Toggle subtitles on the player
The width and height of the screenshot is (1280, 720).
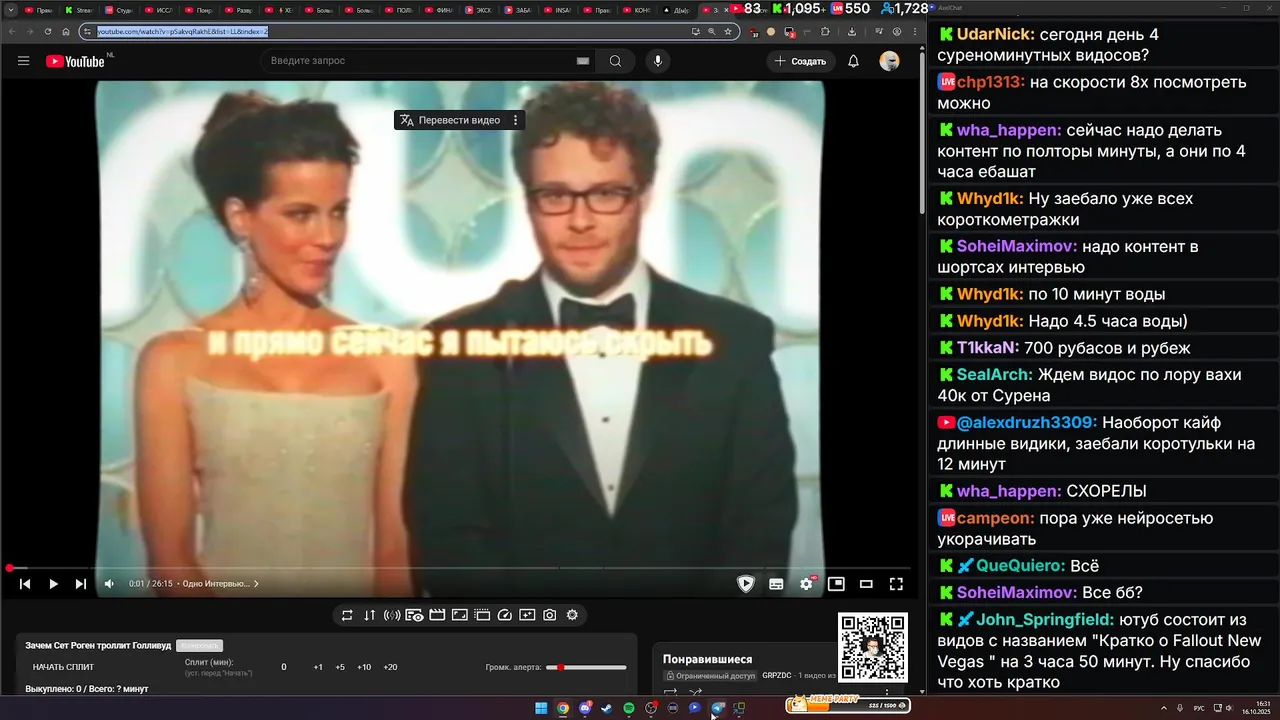pyautogui.click(x=776, y=584)
